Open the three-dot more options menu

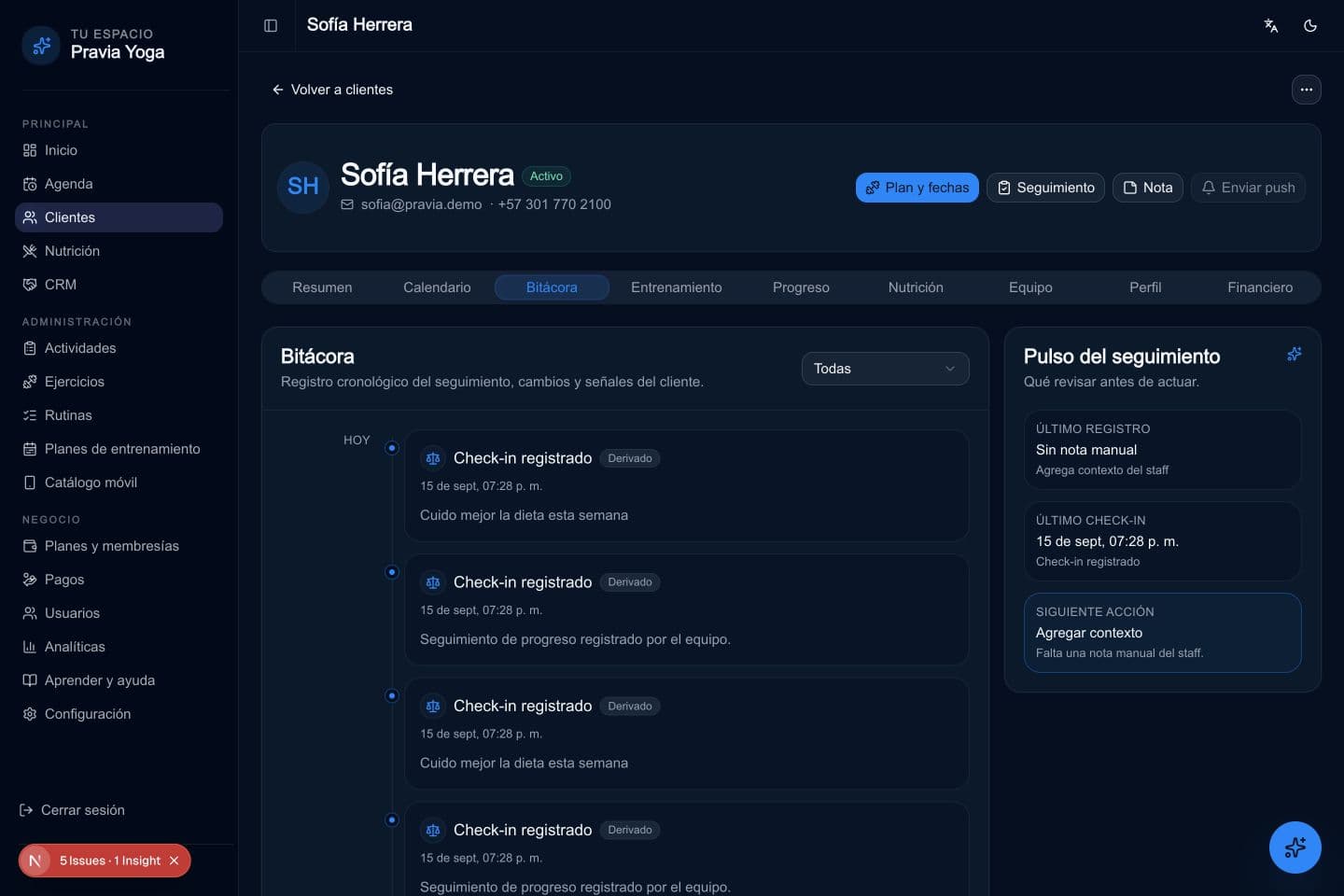[1307, 90]
